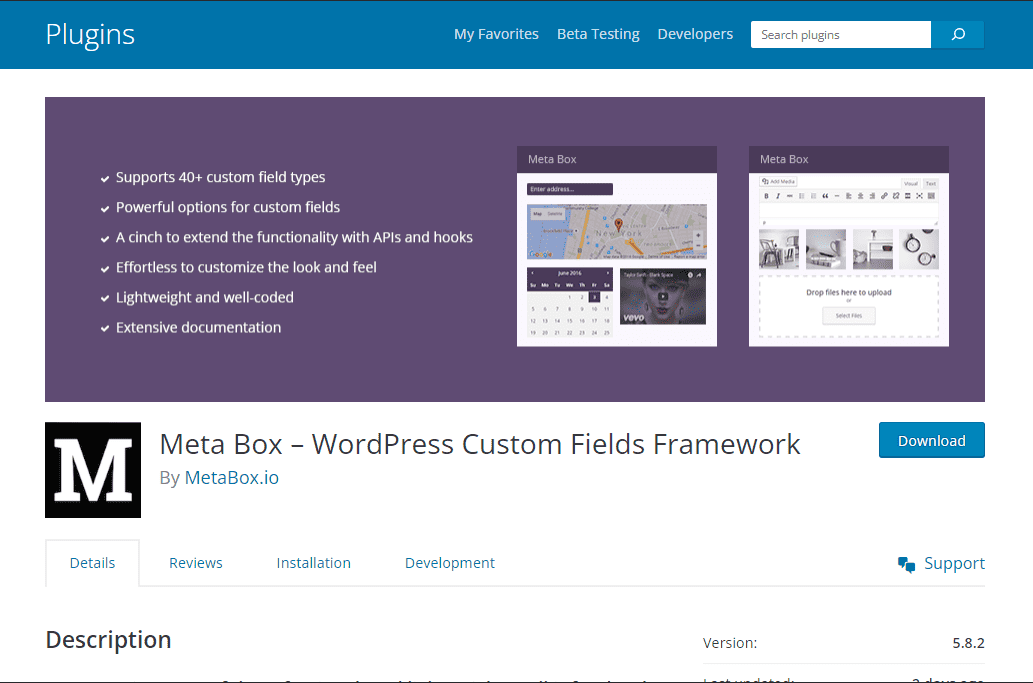Click the calendar widget in banner
Screen dimensions: 1033x683
click(x=570, y=302)
